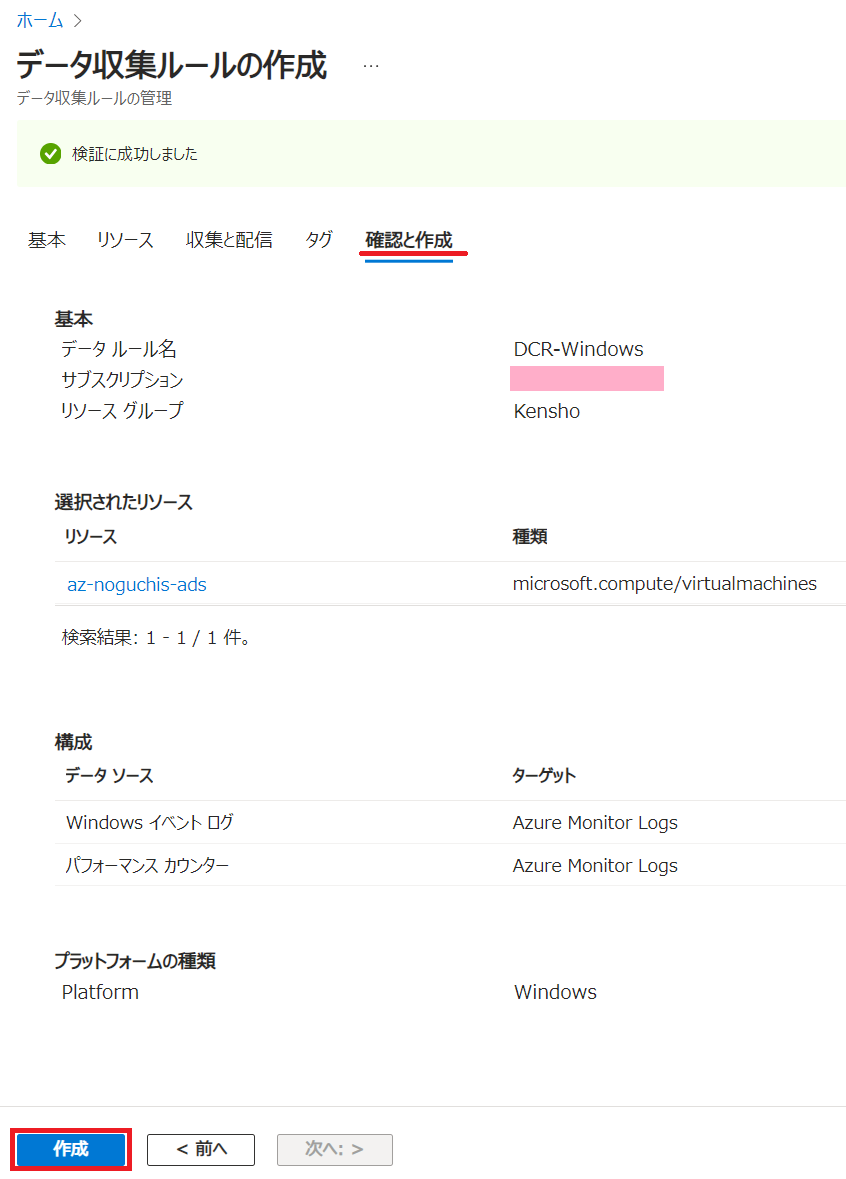The image size is (846, 1179).
Task: Open the 収集と配信 tab
Action: click(x=229, y=240)
